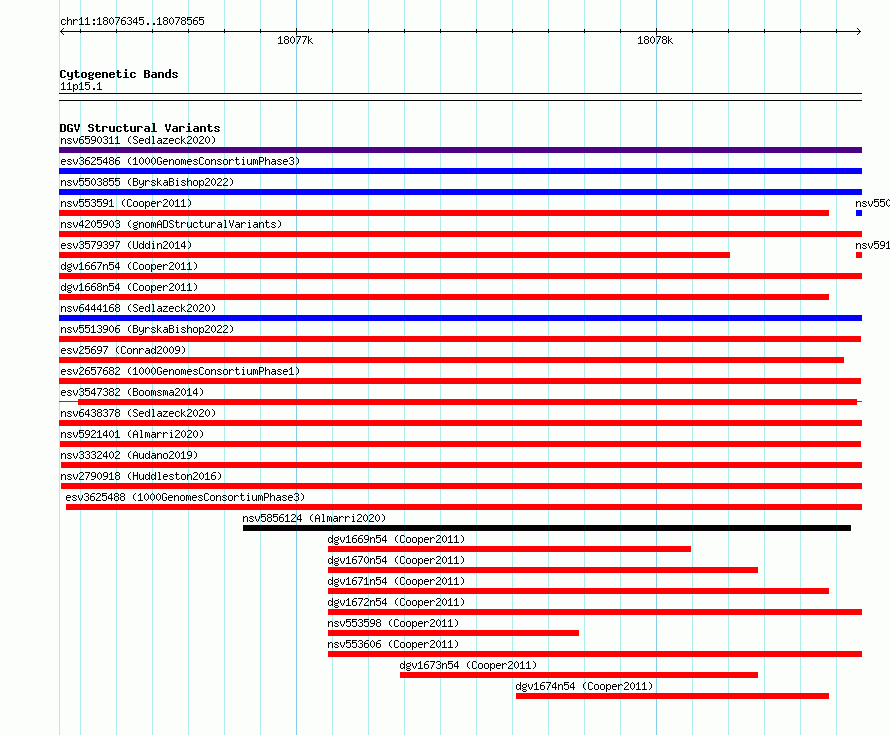The height and width of the screenshot is (735, 890).
Task: Click the 18078k ruler marker
Action: tap(655, 40)
